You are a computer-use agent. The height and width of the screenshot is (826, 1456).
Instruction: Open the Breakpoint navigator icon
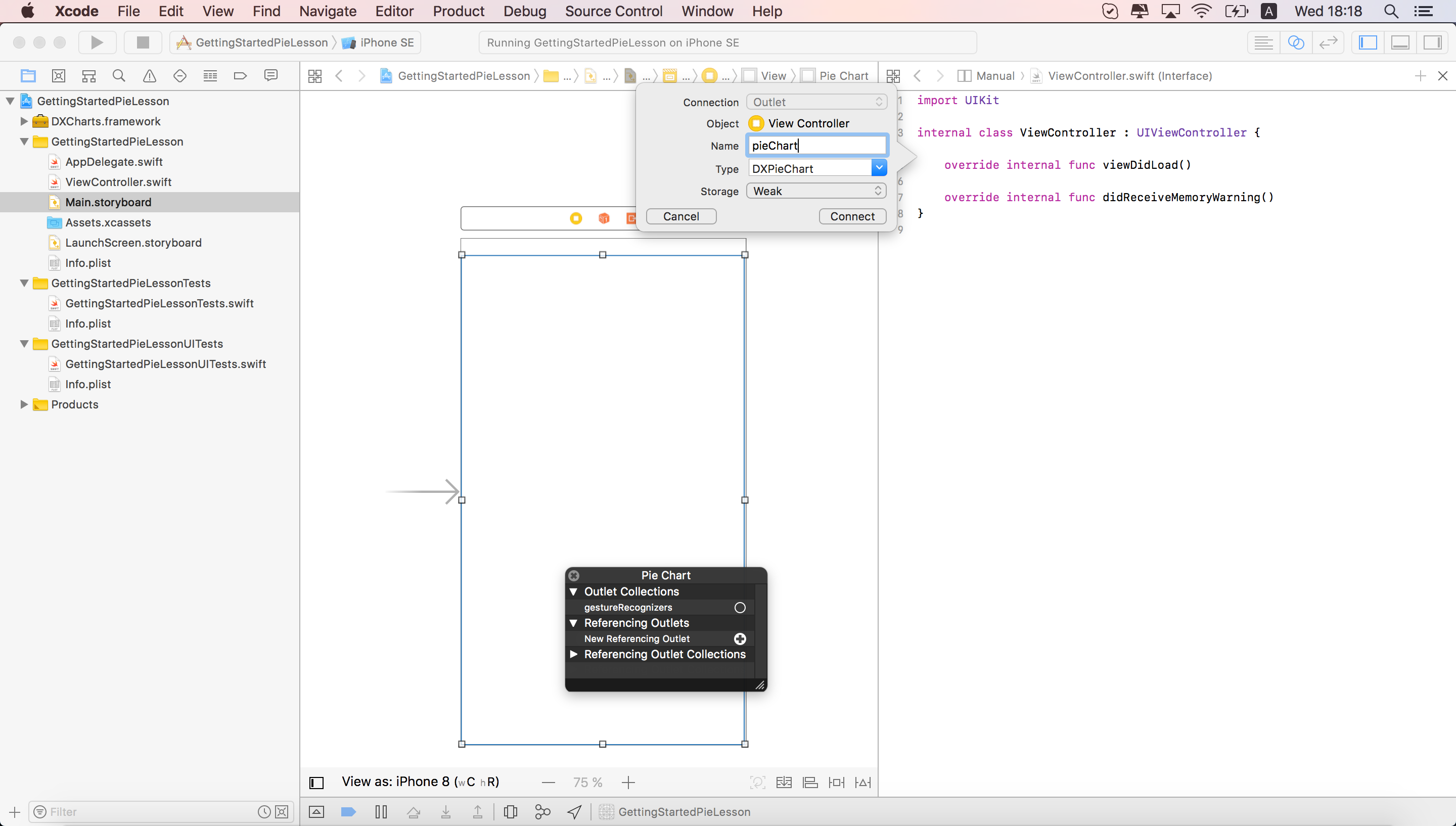pyautogui.click(x=240, y=75)
